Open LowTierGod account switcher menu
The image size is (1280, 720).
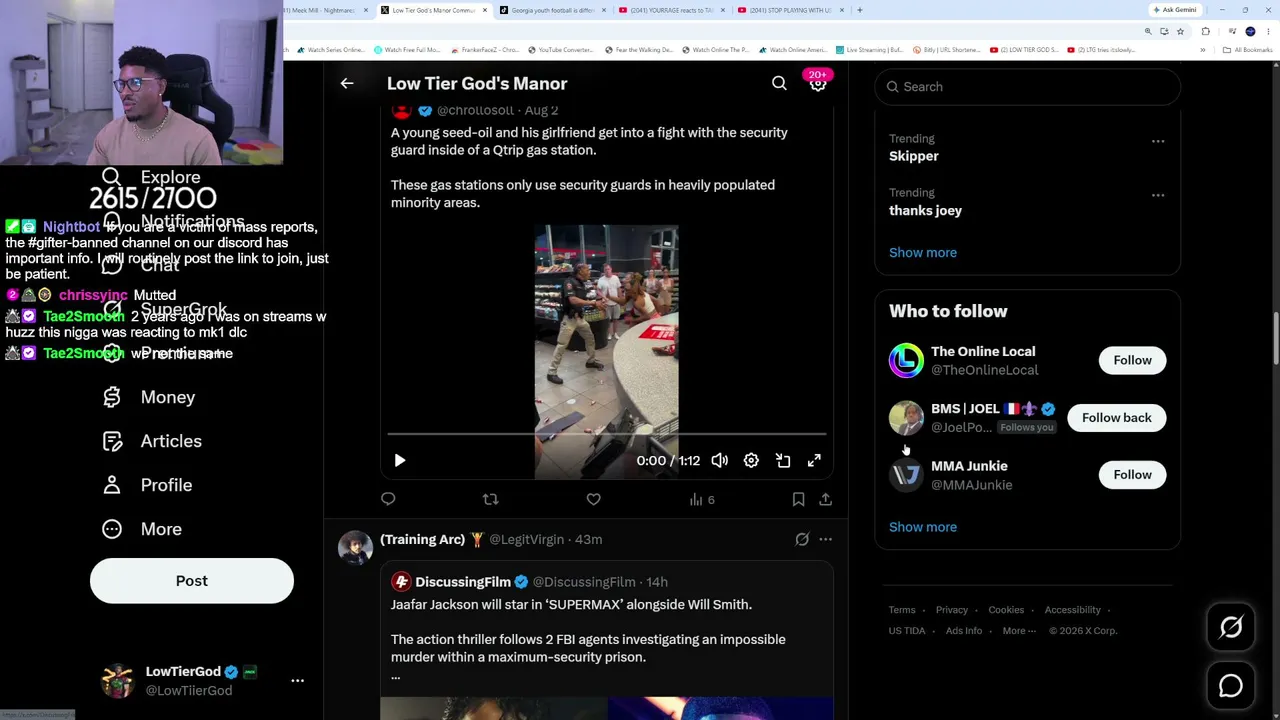pyautogui.click(x=297, y=681)
